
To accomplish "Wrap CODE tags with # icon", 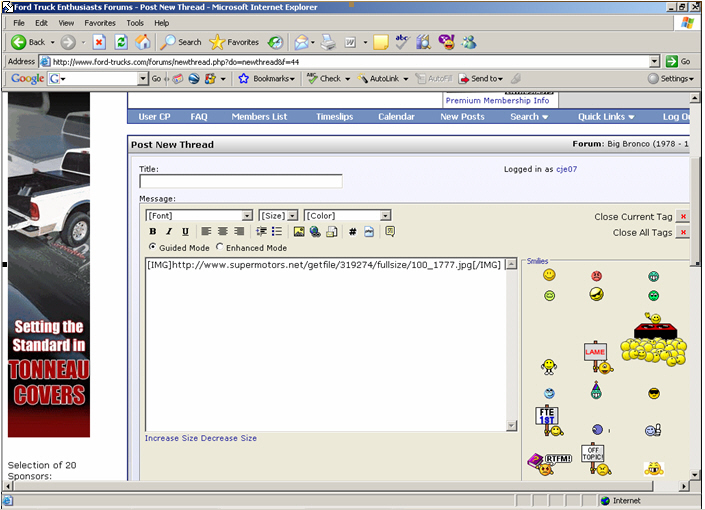I will click(x=353, y=232).
